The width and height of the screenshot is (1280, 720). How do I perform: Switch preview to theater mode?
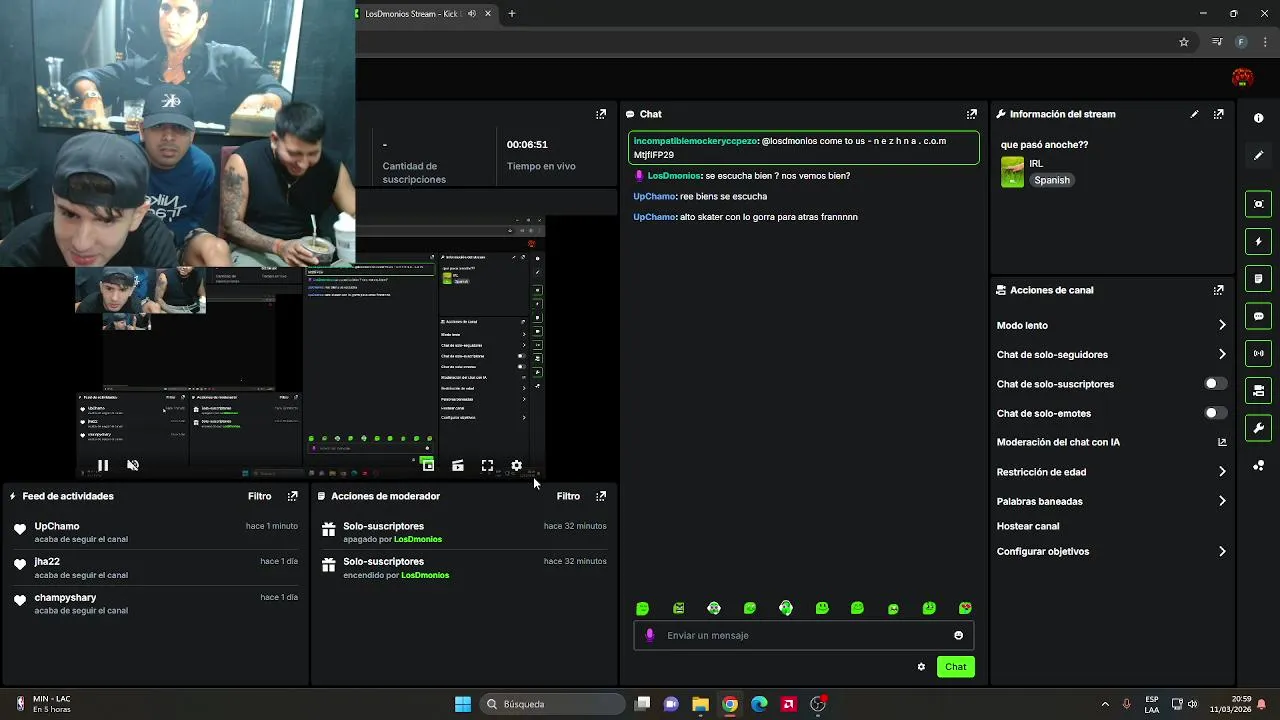point(458,465)
